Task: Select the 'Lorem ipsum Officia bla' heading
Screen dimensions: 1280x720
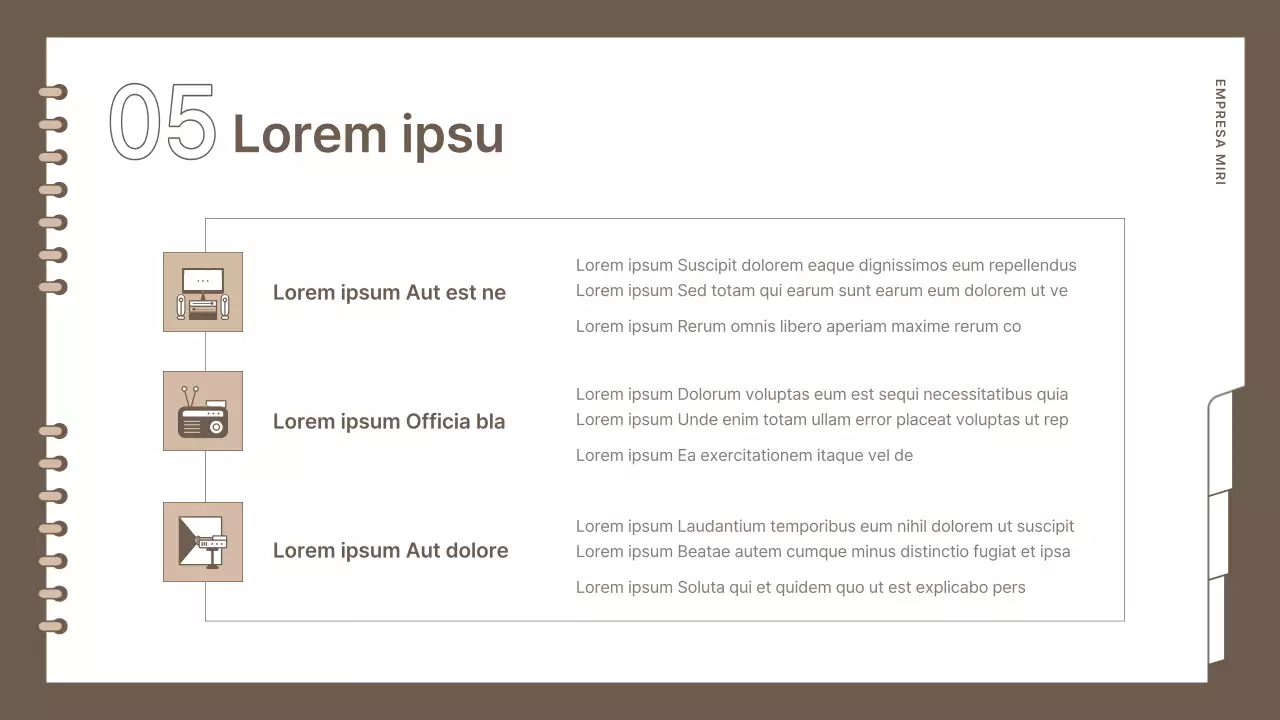Action: click(389, 422)
